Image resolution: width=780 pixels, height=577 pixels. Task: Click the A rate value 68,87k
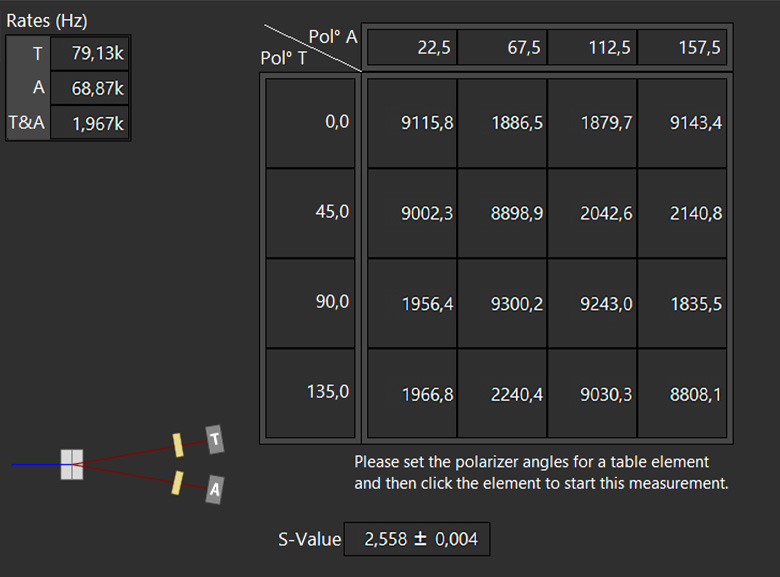pos(90,88)
